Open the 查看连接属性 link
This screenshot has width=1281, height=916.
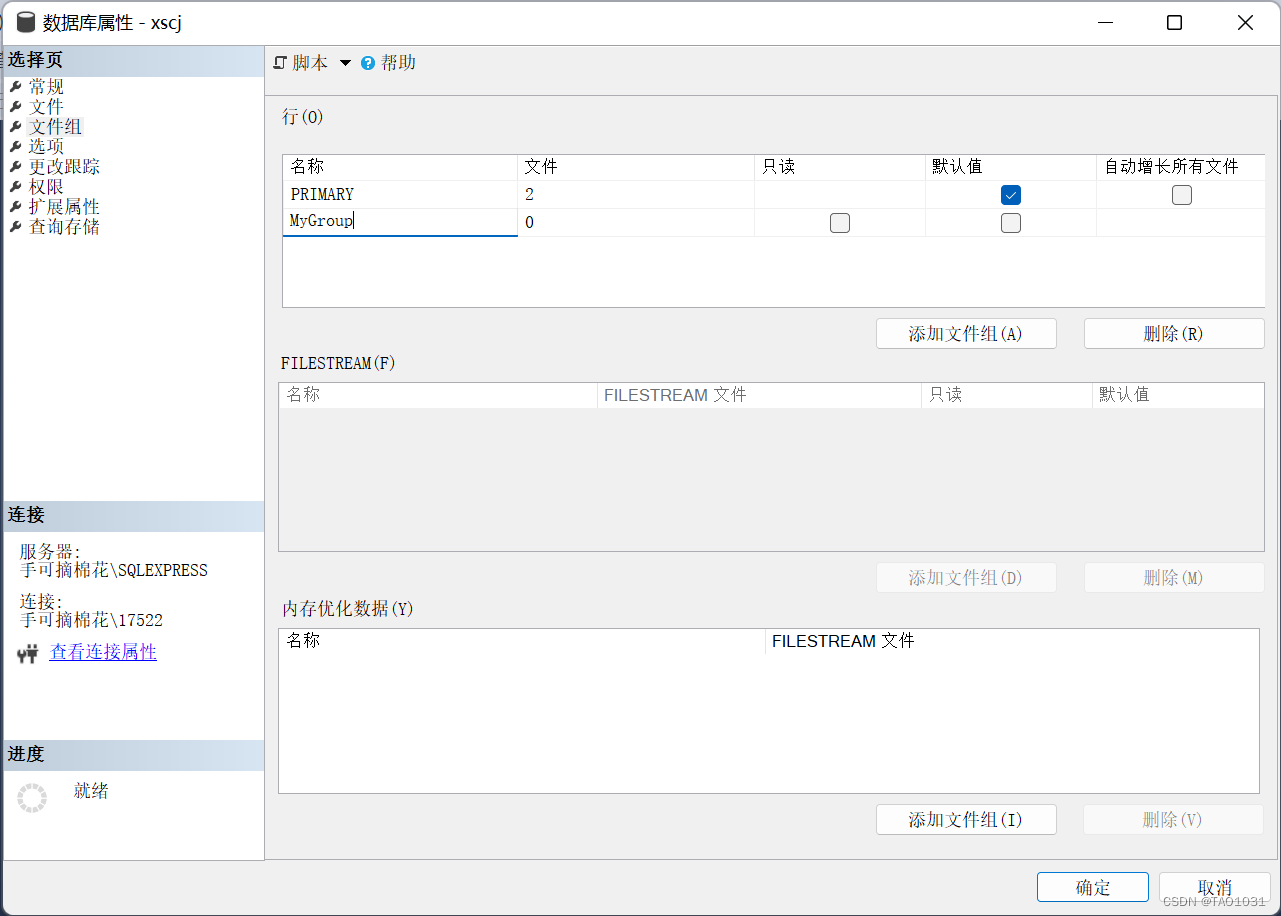pyautogui.click(x=103, y=653)
